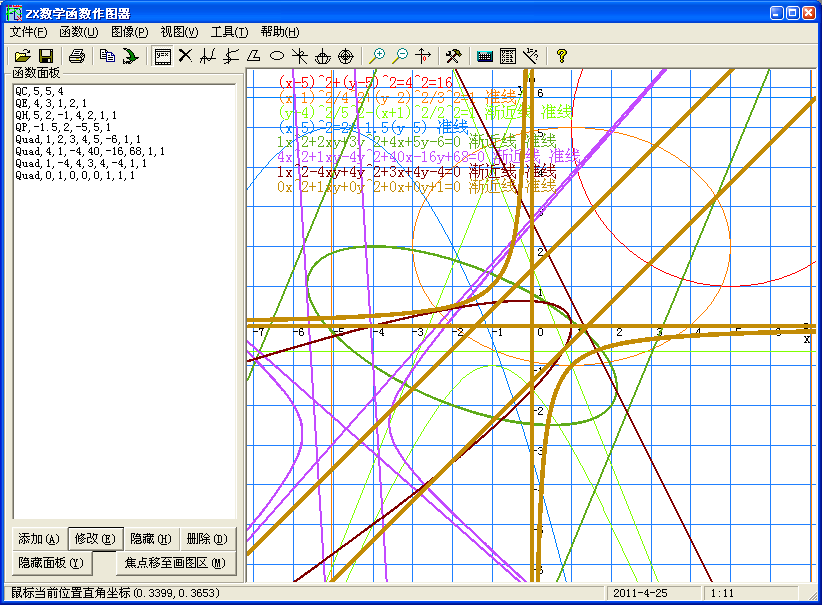Click the time 1:11 in status bar

point(722,593)
